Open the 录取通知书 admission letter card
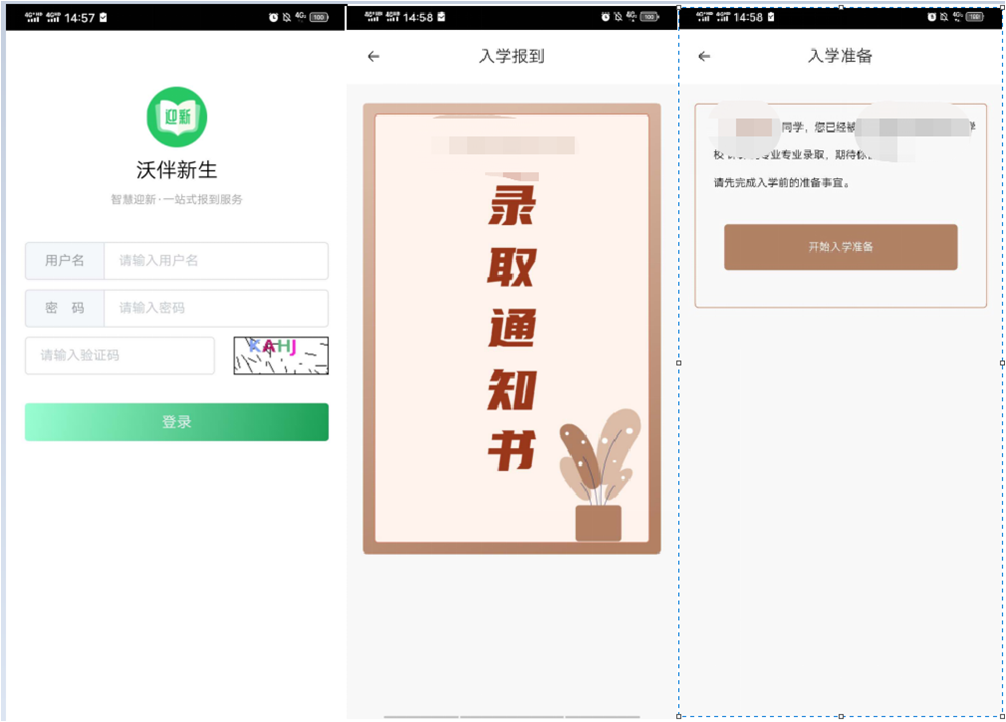Viewport: 1006px width, 722px height. click(x=511, y=328)
